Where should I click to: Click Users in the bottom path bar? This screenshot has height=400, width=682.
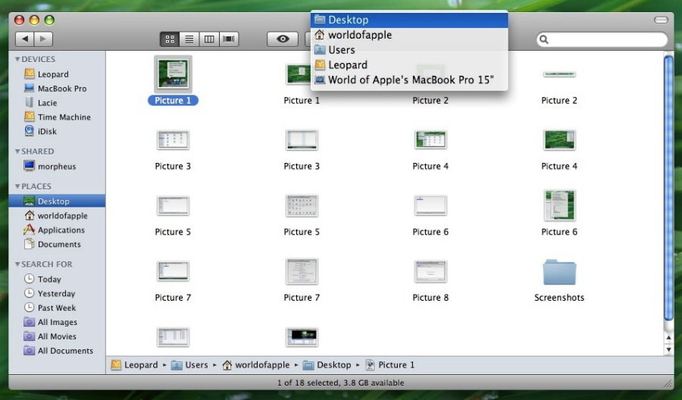[x=189, y=365]
